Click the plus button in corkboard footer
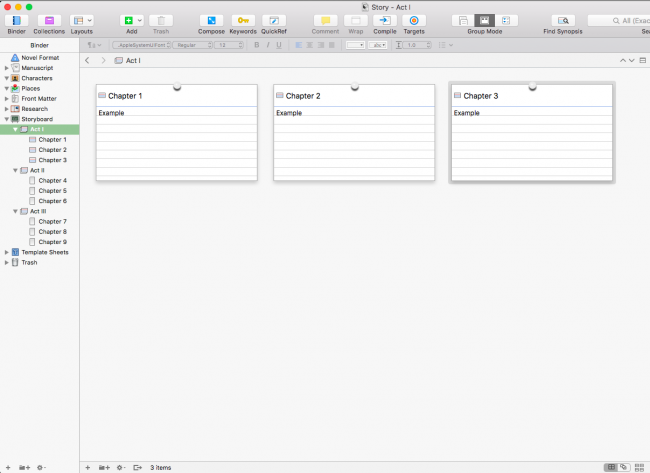The image size is (650, 473). [x=87, y=468]
